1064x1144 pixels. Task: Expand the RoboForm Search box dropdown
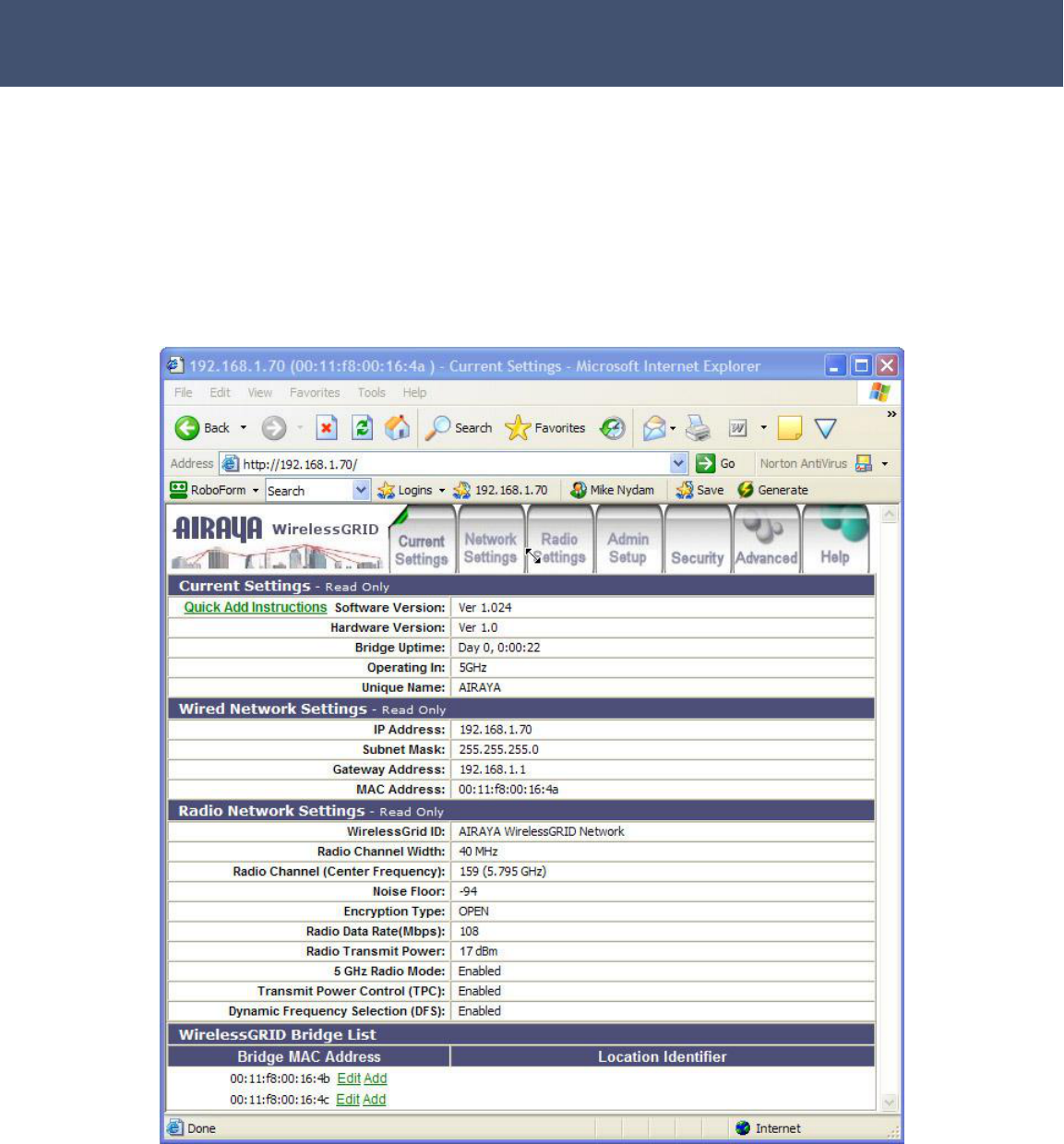(x=361, y=491)
